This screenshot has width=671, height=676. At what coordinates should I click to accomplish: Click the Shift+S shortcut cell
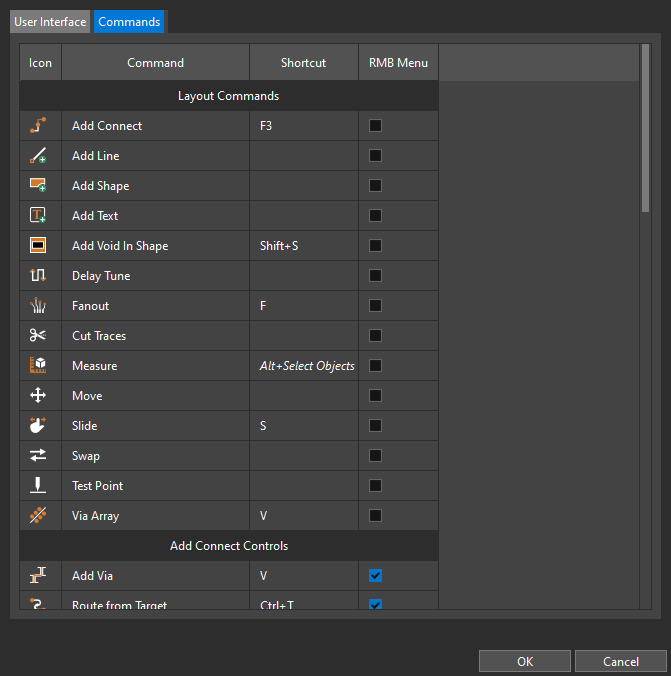tap(304, 245)
